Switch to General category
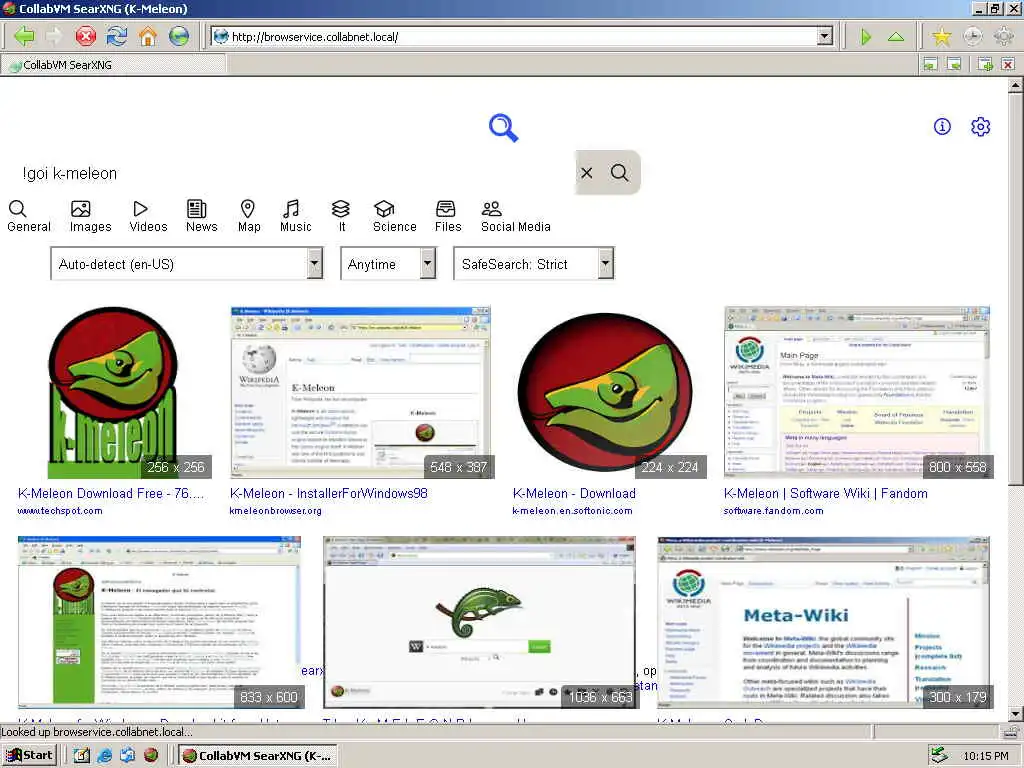 click(29, 217)
